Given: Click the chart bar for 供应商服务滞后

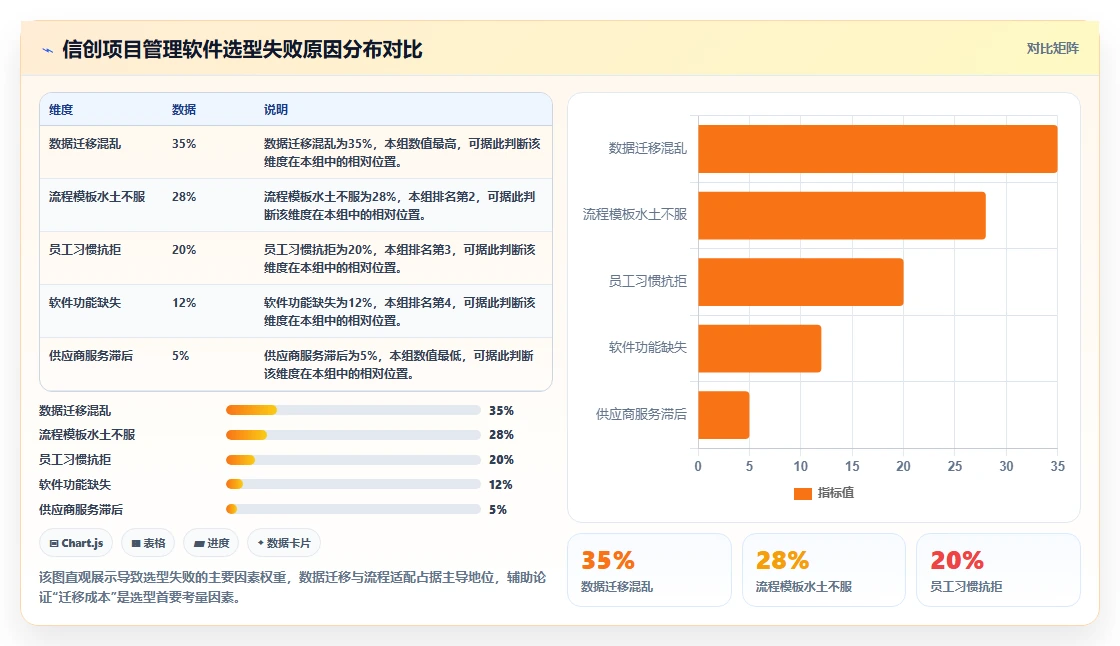Looking at the screenshot, I should tap(724, 414).
